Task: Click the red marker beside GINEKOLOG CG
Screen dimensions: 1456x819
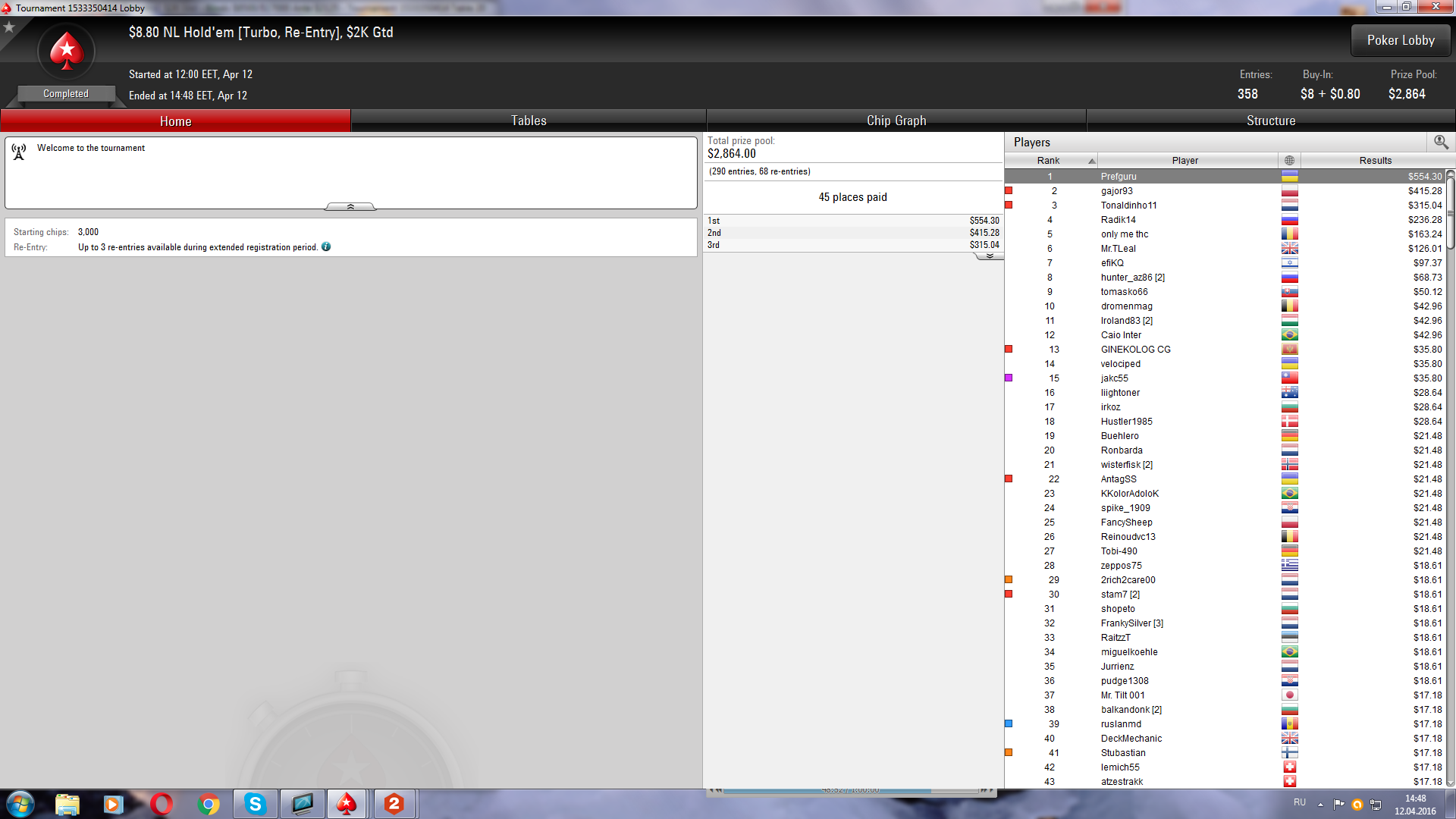Action: pyautogui.click(x=1009, y=349)
